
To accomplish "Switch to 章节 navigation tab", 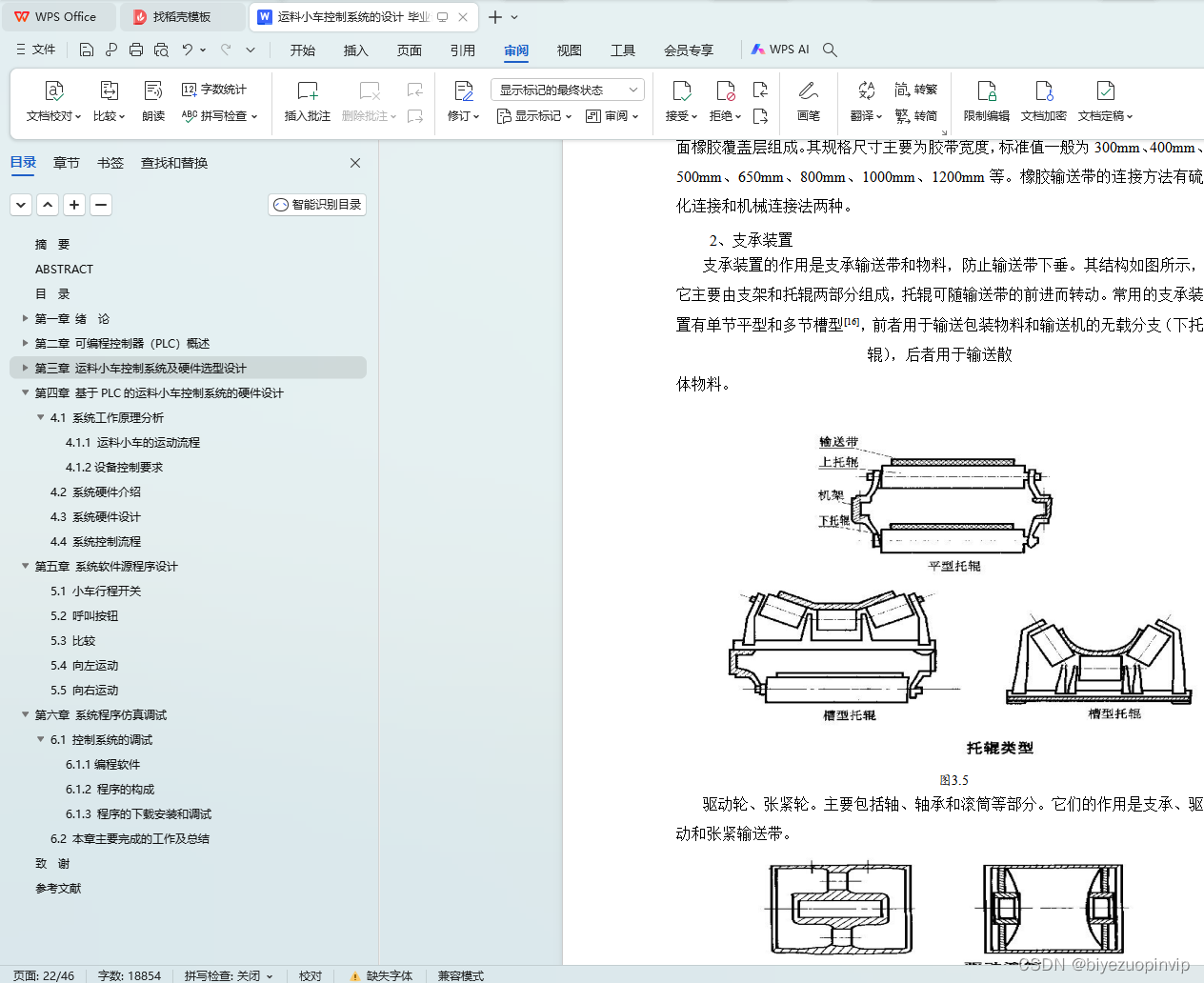I will coord(67,163).
